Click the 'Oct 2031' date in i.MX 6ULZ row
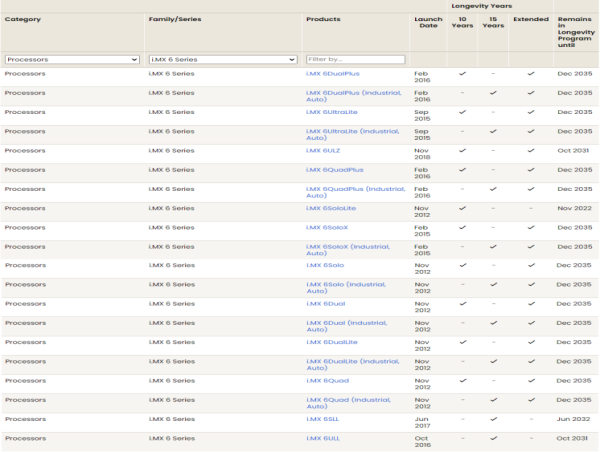The height and width of the screenshot is (452, 600). click(x=573, y=150)
